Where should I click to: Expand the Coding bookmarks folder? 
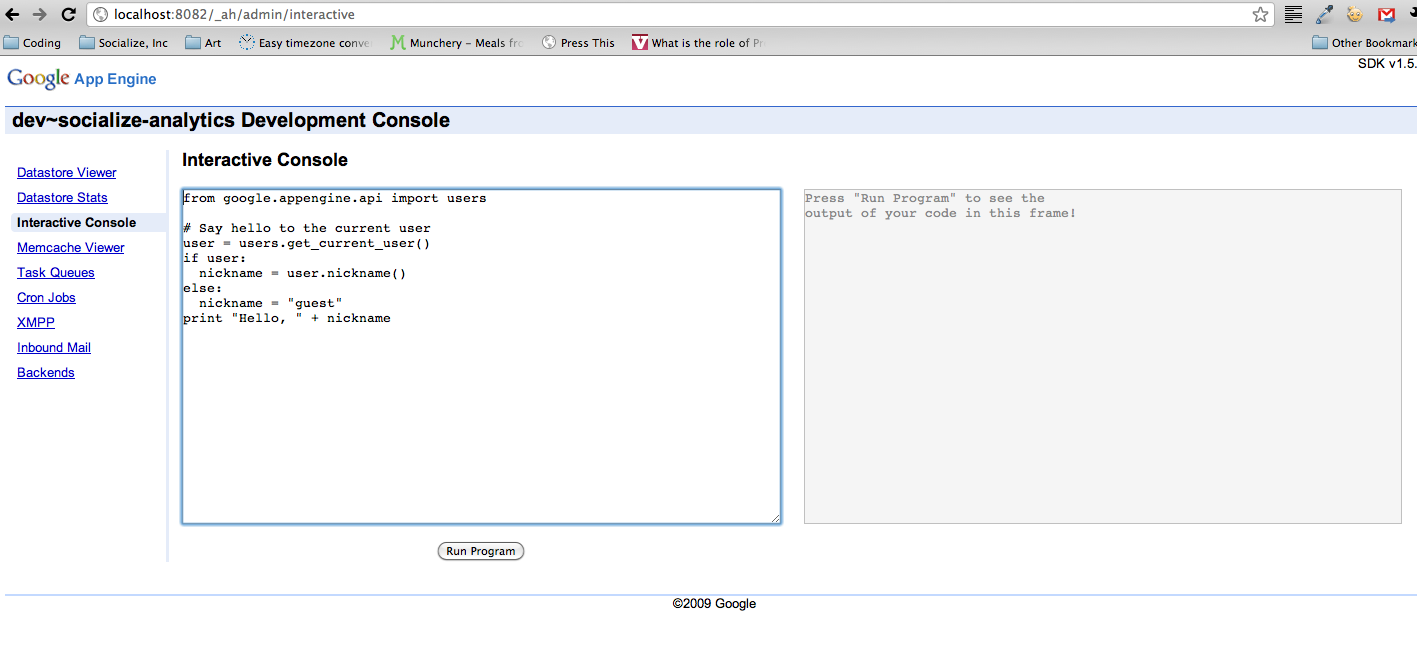[x=32, y=43]
